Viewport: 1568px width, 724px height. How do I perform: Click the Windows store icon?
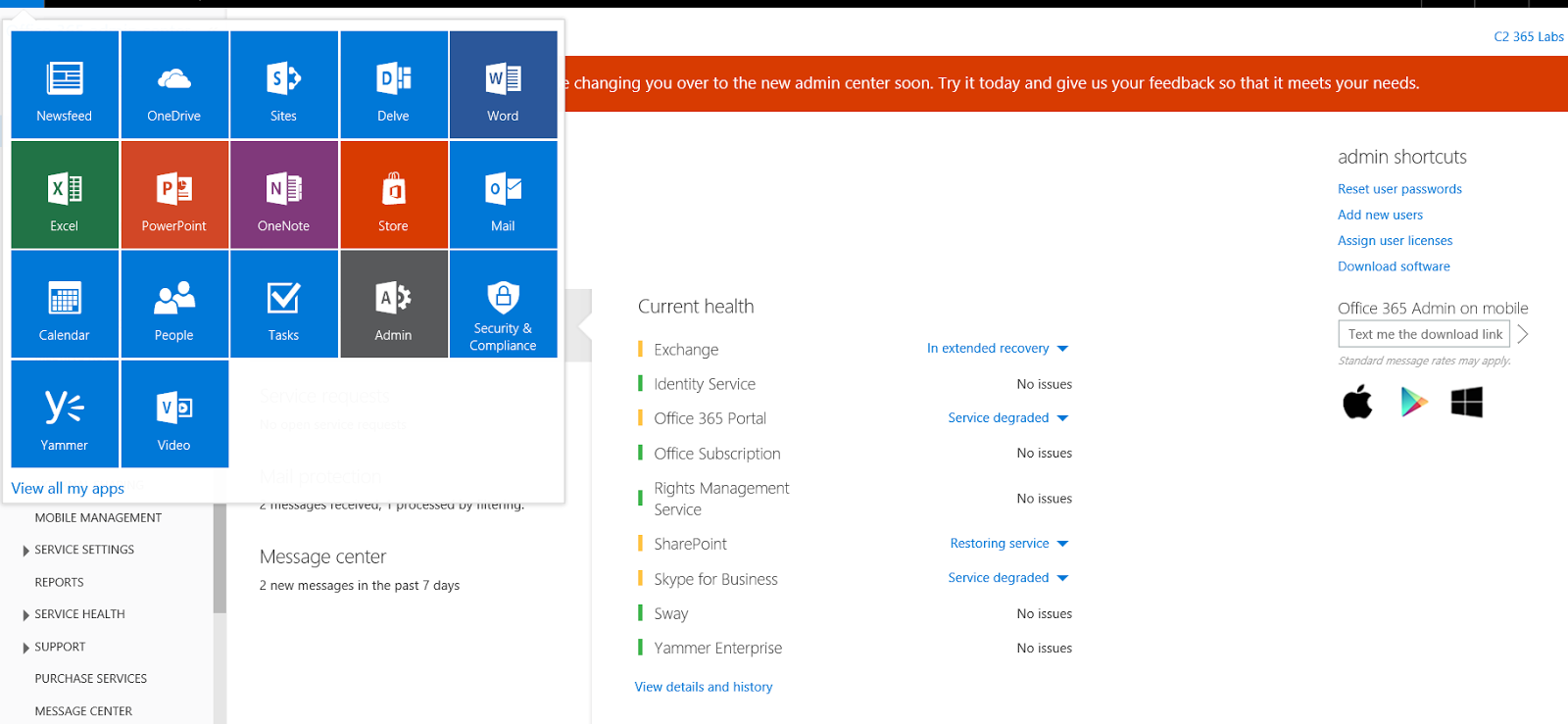[1466, 402]
